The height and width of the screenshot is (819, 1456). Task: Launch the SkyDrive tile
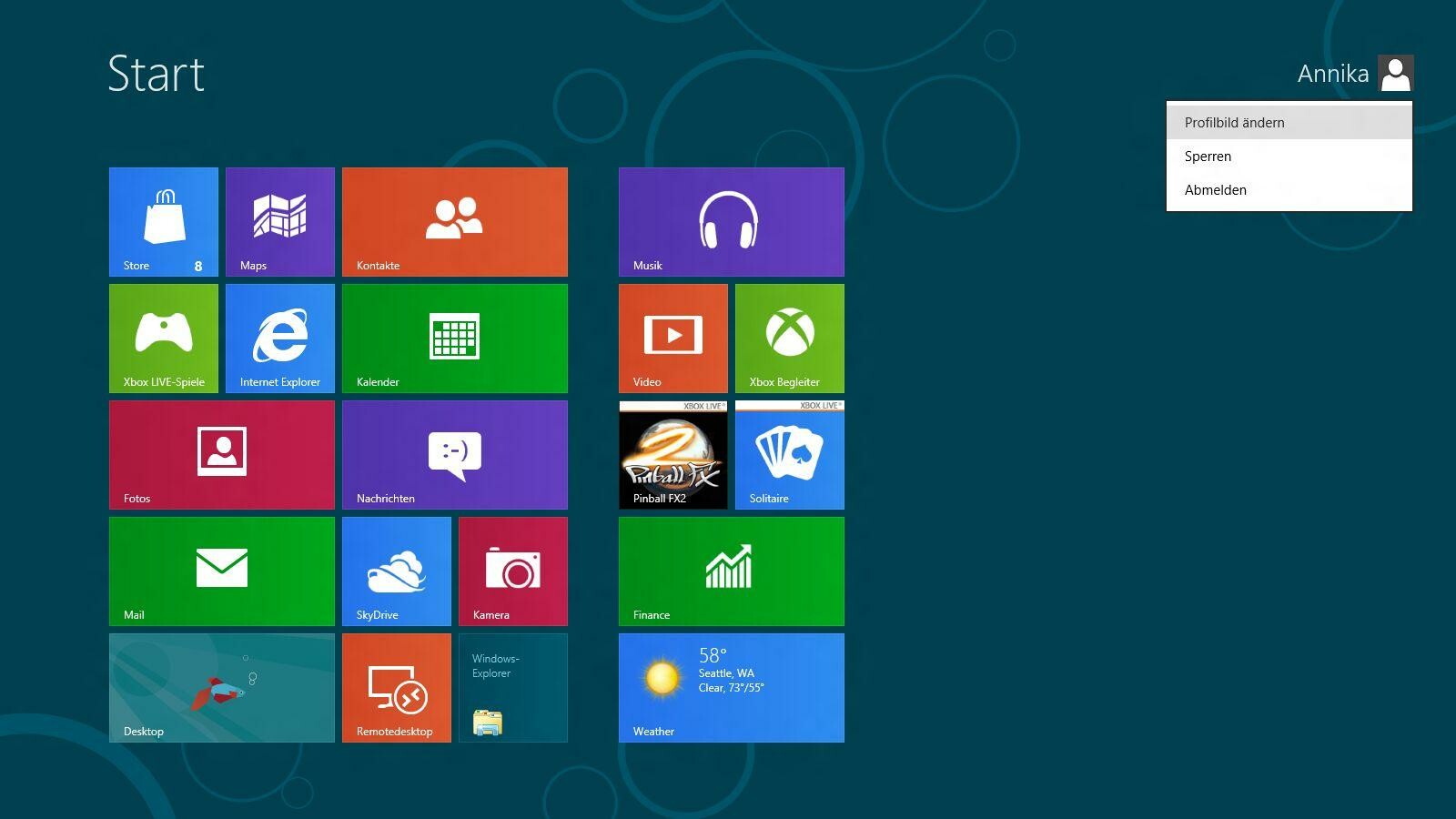pos(397,571)
